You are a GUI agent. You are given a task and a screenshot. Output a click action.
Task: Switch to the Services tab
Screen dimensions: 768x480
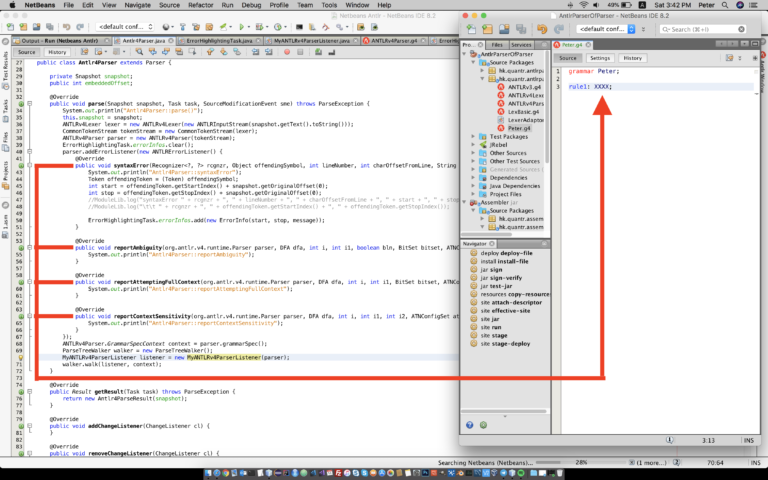521,45
